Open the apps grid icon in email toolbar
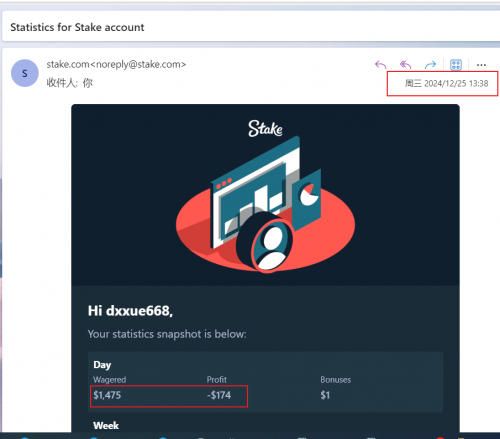Viewport: 500px width, 439px height. (456, 64)
